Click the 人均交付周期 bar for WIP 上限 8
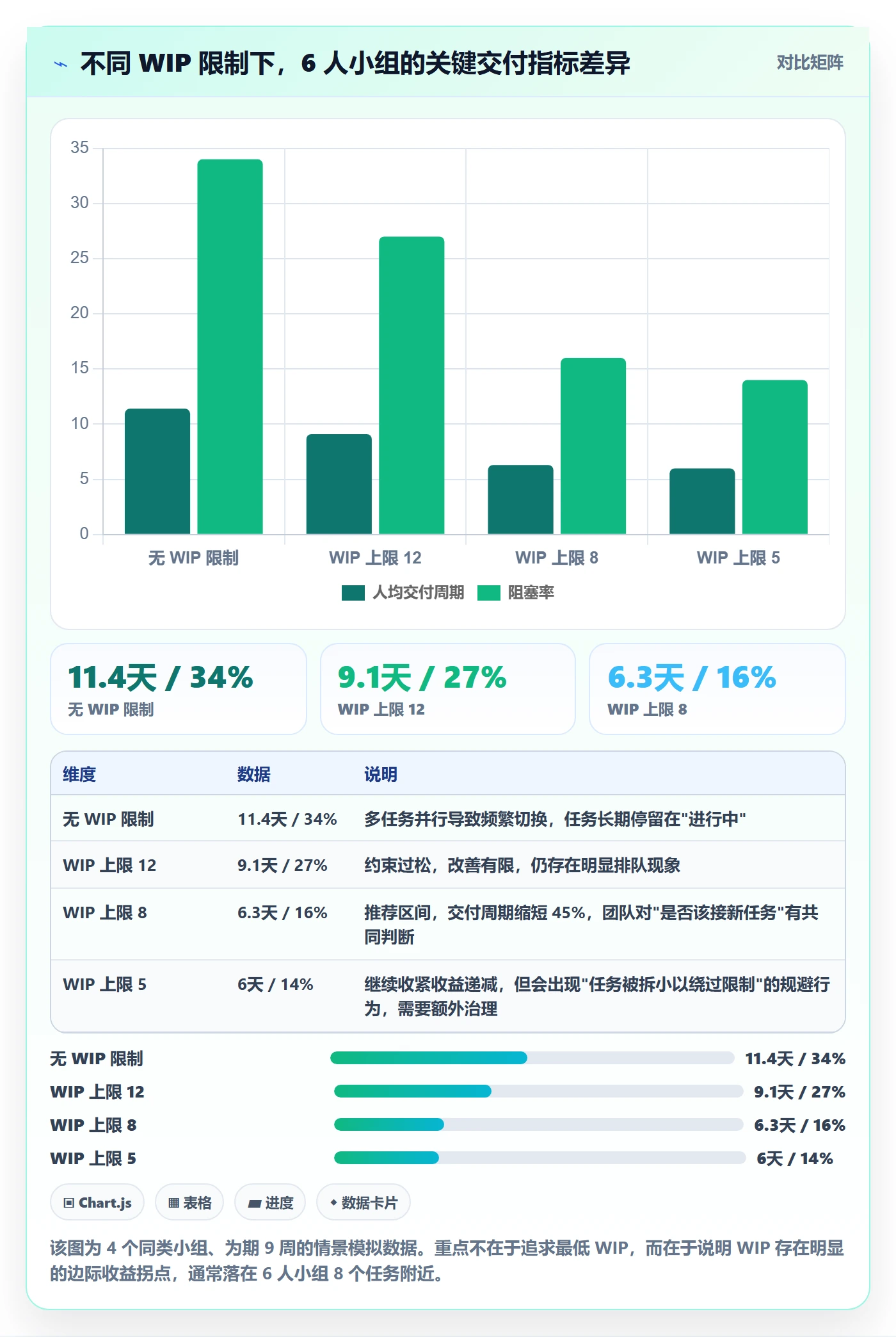This screenshot has width=896, height=1337. click(520, 499)
